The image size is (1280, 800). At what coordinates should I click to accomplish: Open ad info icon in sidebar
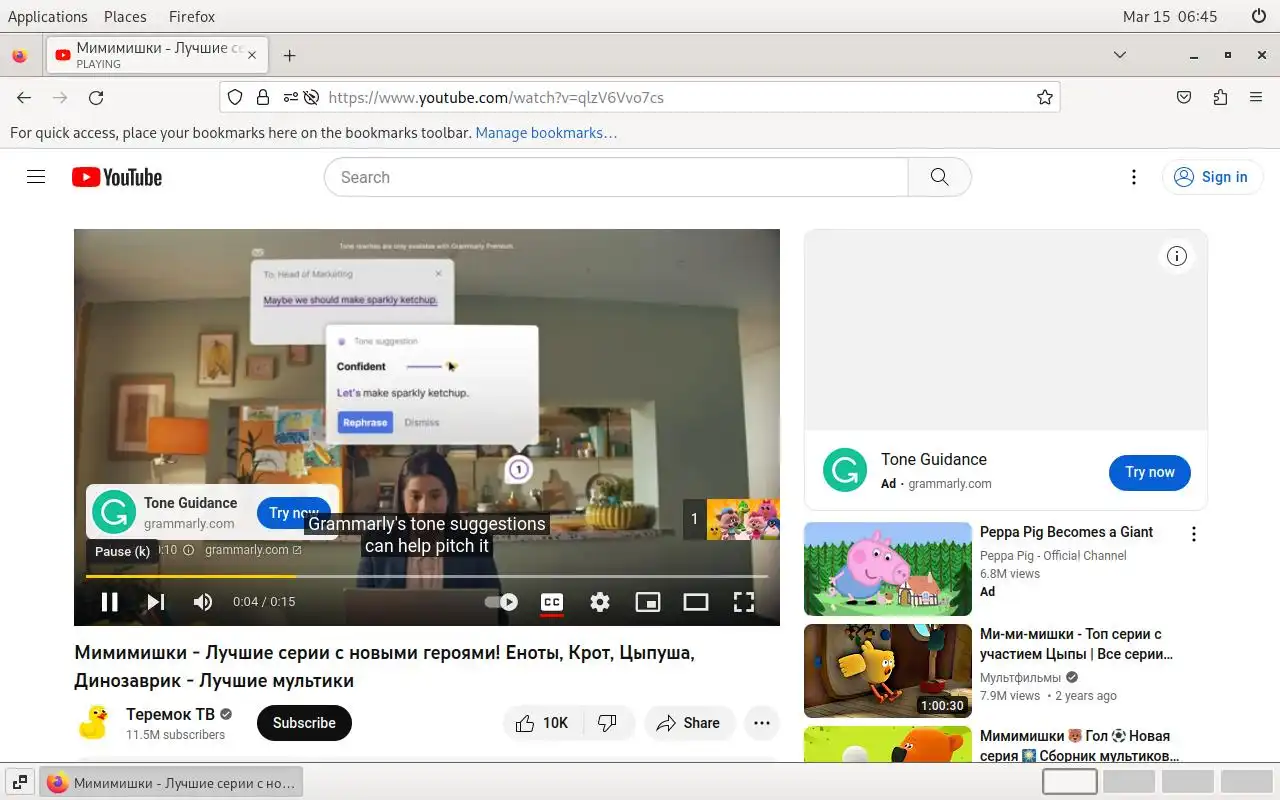click(1177, 257)
